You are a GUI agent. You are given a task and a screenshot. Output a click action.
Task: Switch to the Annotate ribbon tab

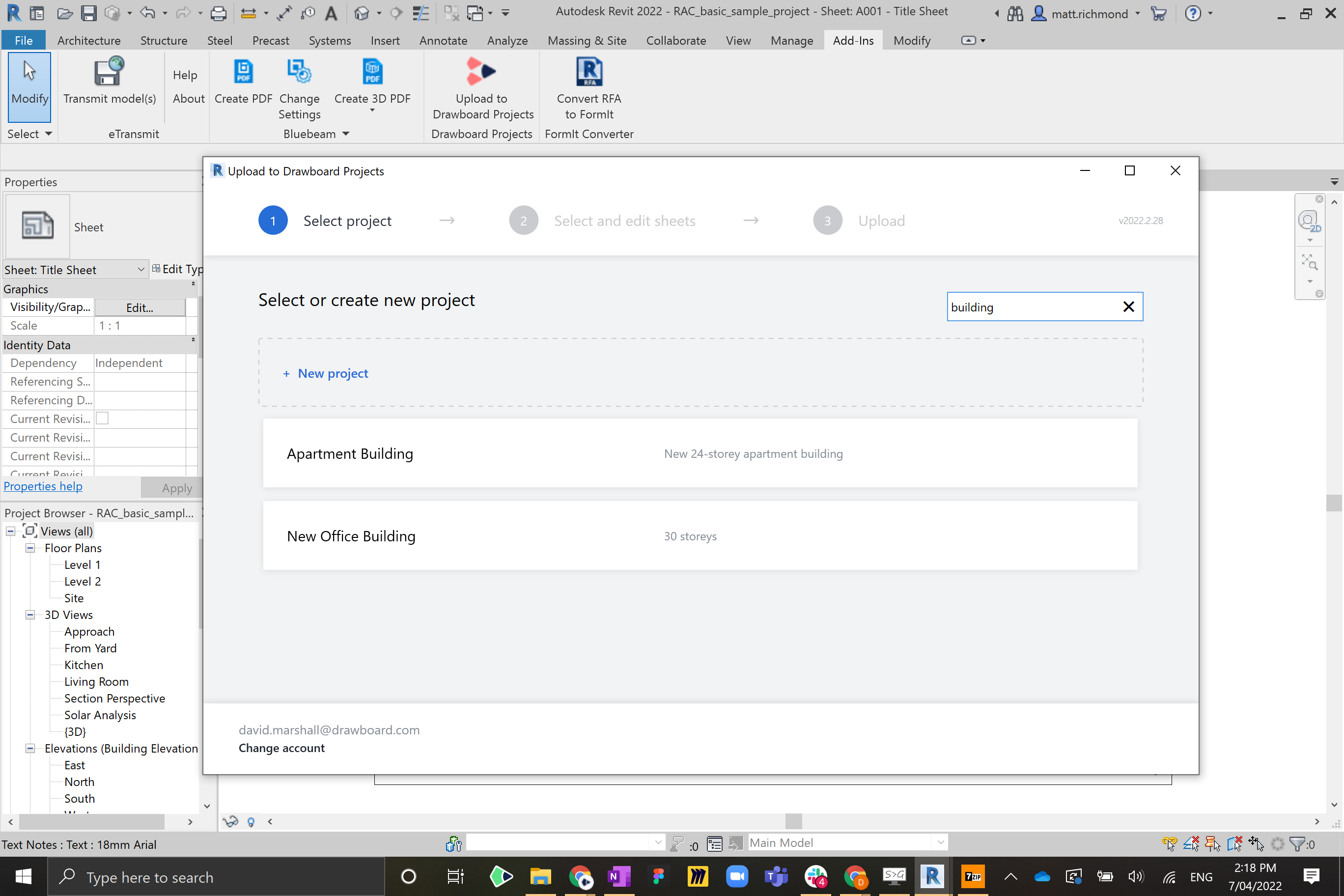click(443, 41)
